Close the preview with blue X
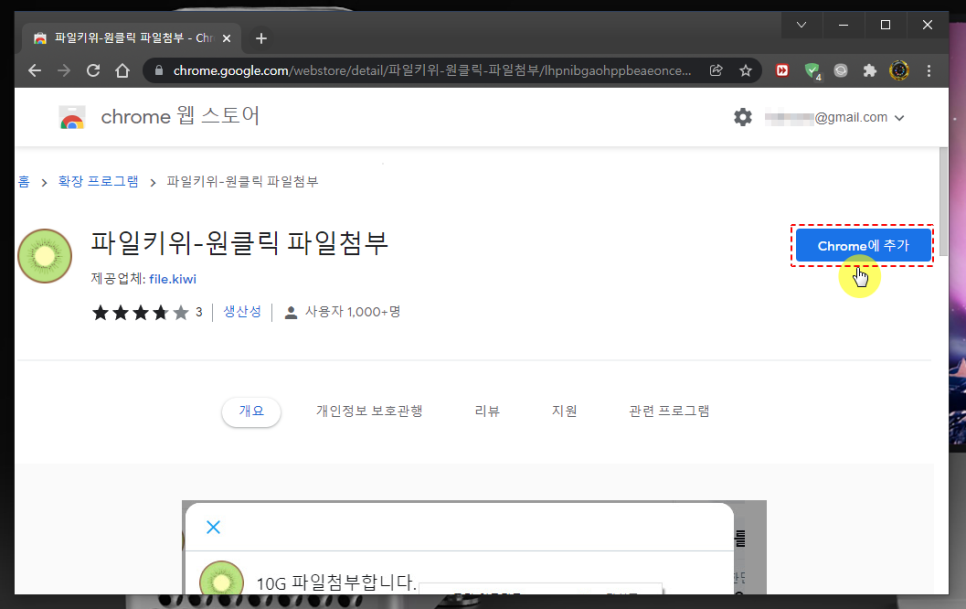Image resolution: width=966 pixels, height=609 pixels. point(213,527)
